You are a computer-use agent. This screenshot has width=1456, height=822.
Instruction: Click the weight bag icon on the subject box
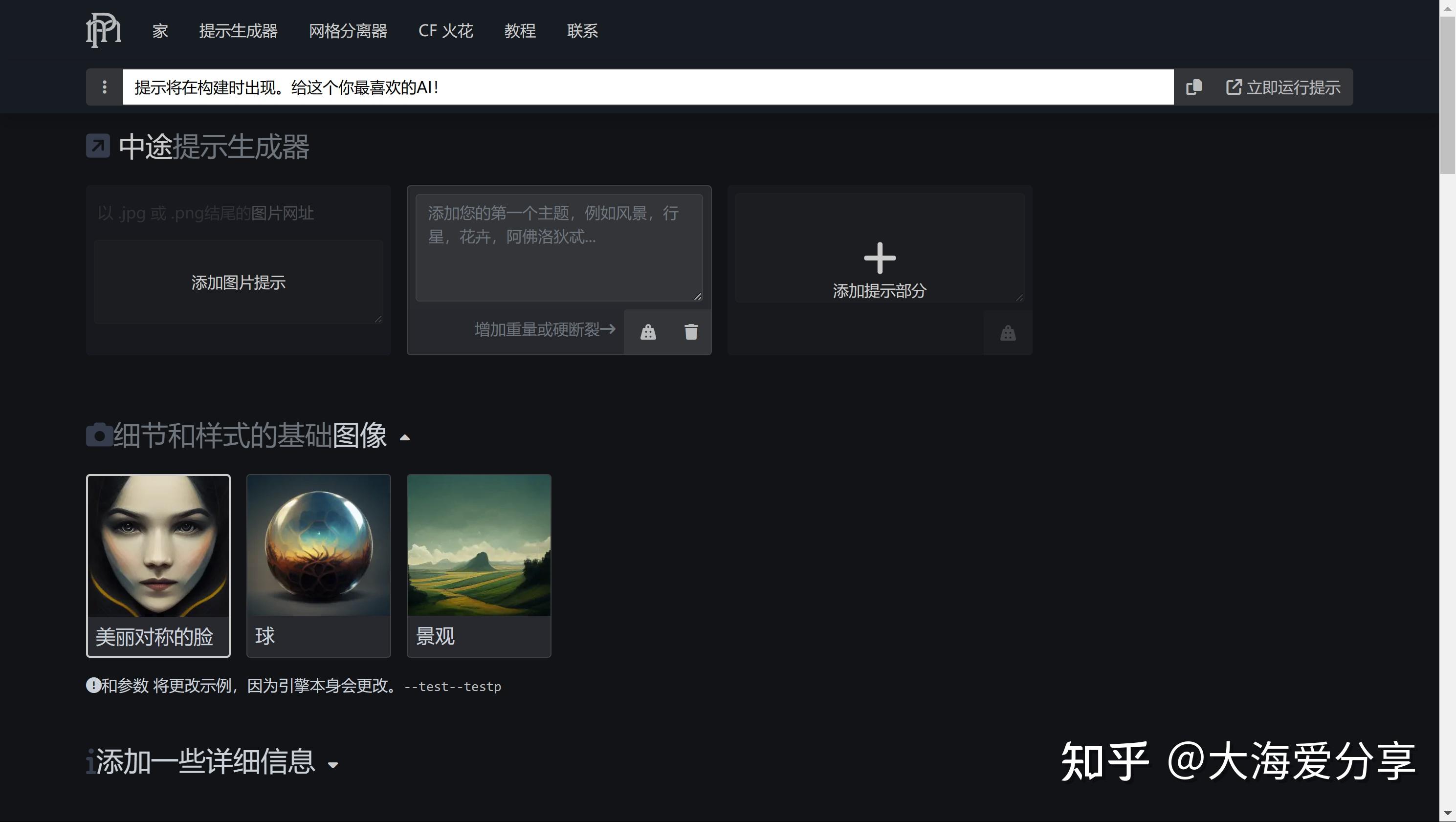(x=648, y=332)
